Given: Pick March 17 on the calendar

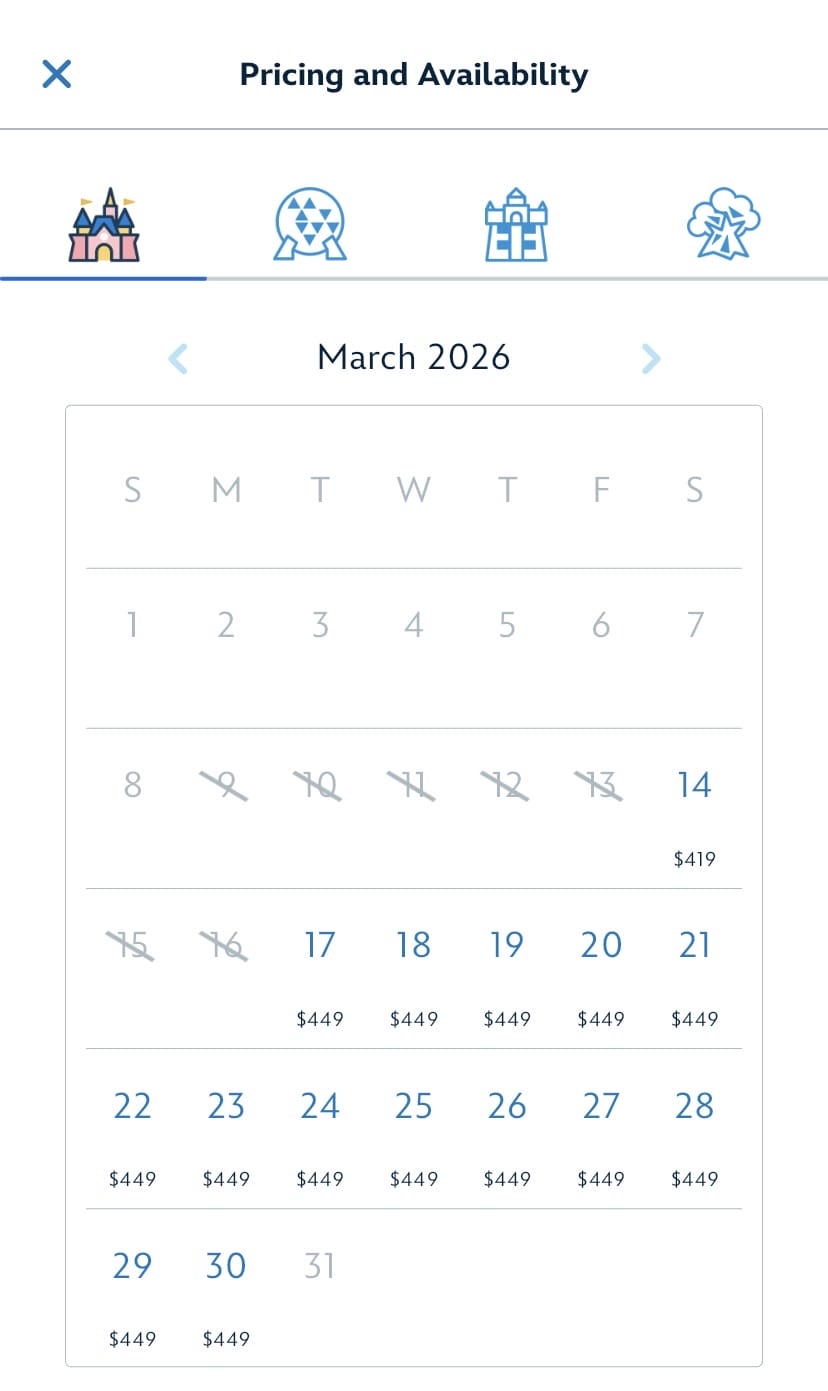Looking at the screenshot, I should click(319, 945).
